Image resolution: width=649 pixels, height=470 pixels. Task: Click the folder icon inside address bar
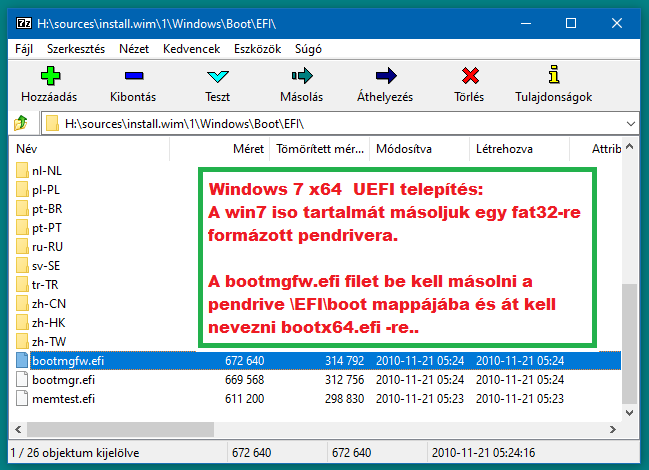point(52,123)
